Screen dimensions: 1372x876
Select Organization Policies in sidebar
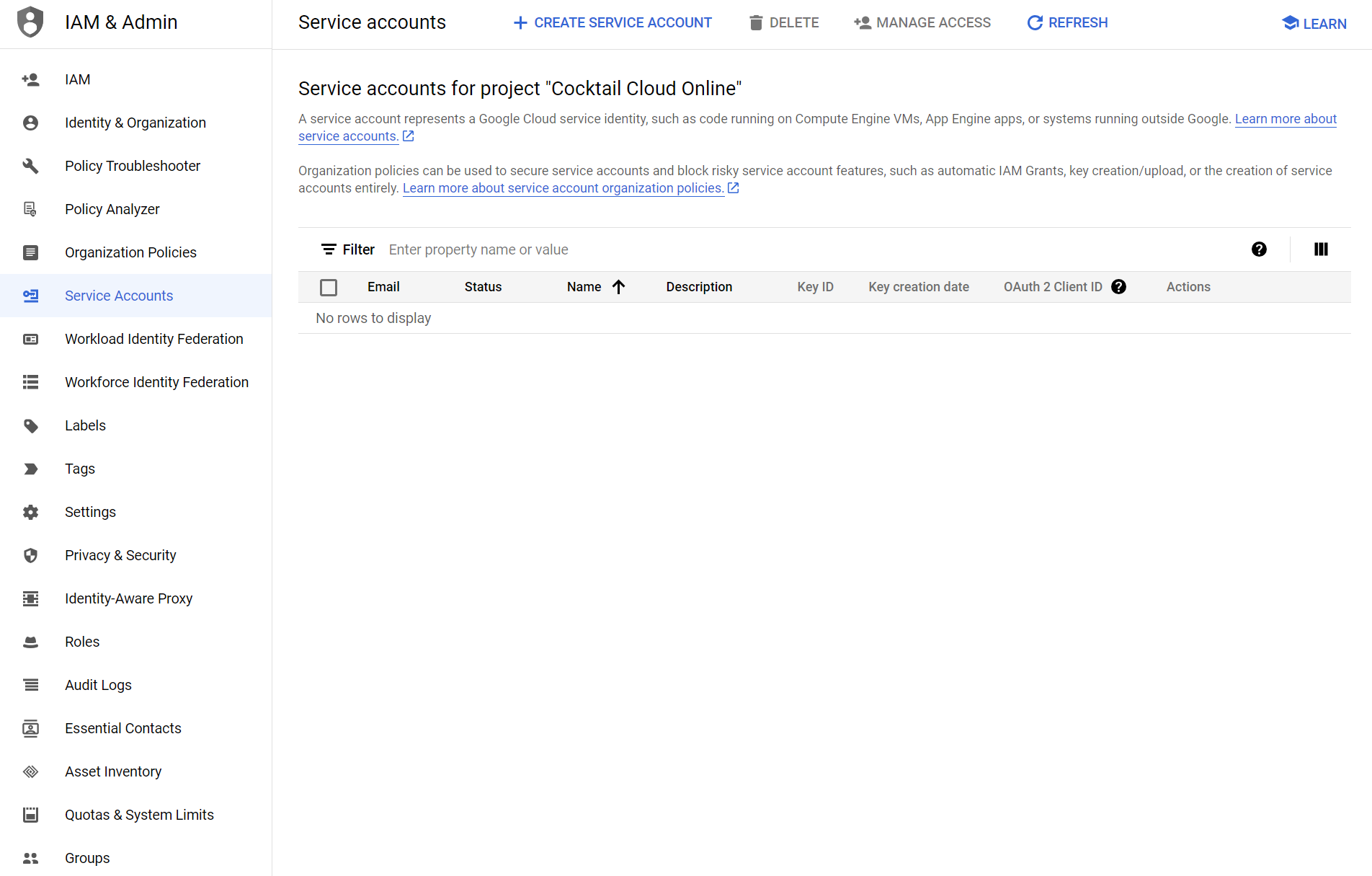click(x=130, y=252)
